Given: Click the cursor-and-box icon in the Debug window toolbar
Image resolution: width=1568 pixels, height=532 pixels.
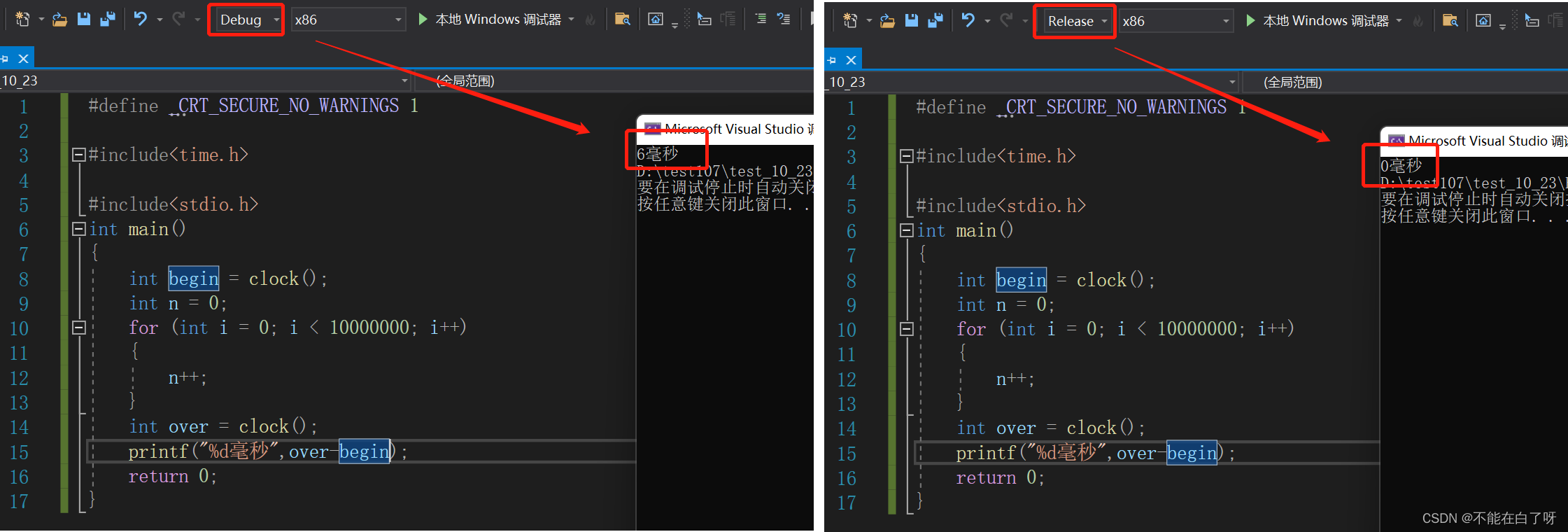Looking at the screenshot, I should pos(705,20).
